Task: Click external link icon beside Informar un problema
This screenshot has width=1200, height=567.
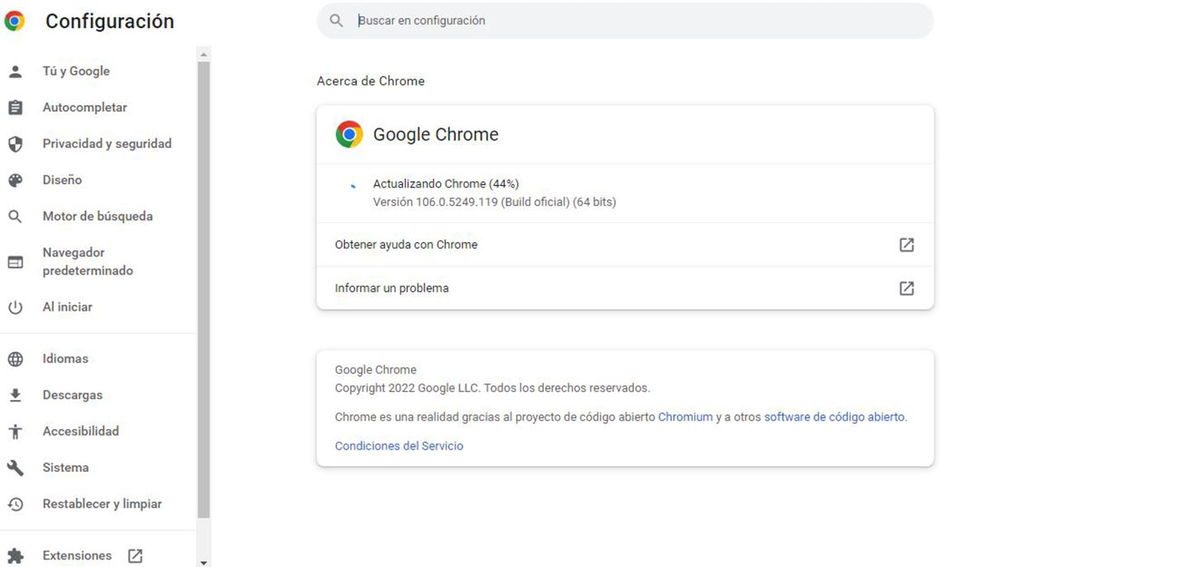Action: coord(906,288)
